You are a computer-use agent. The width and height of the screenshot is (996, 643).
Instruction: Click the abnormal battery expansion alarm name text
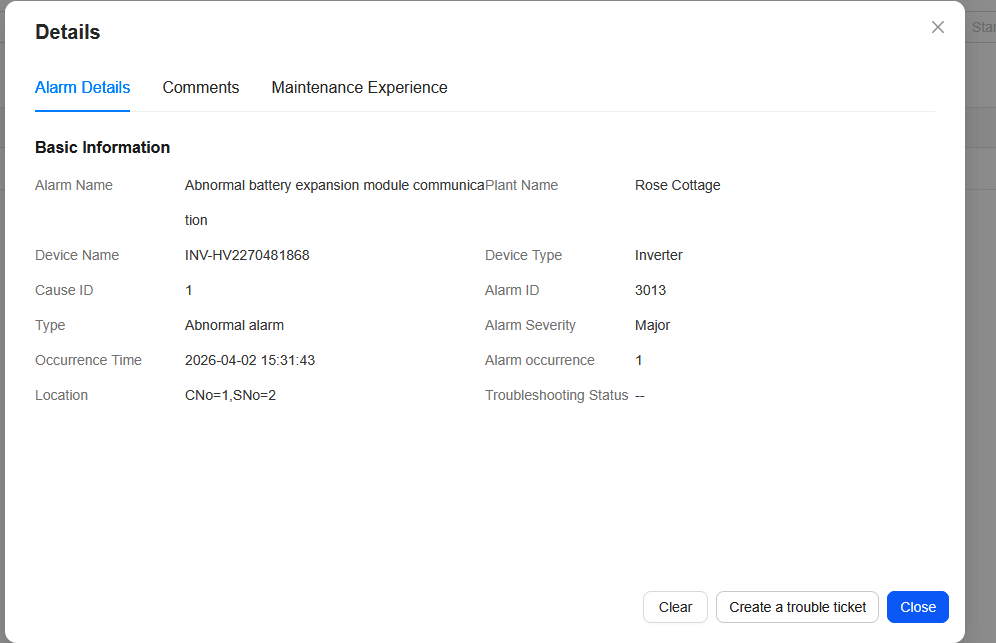pyautogui.click(x=334, y=186)
